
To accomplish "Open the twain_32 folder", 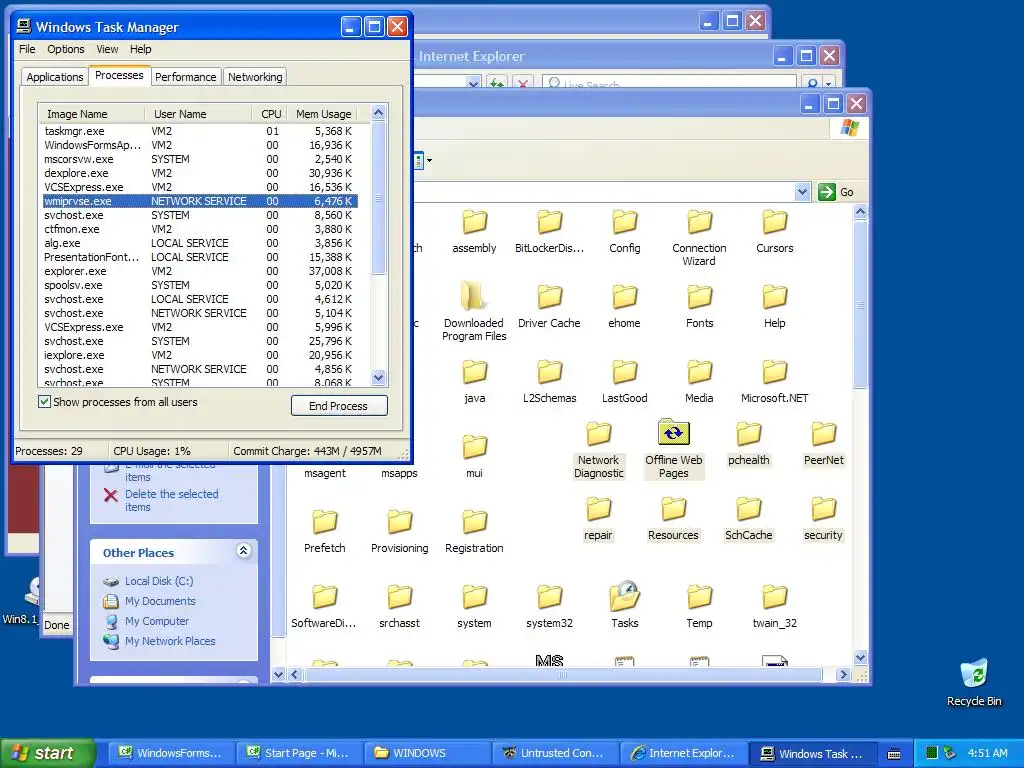I will [775, 607].
